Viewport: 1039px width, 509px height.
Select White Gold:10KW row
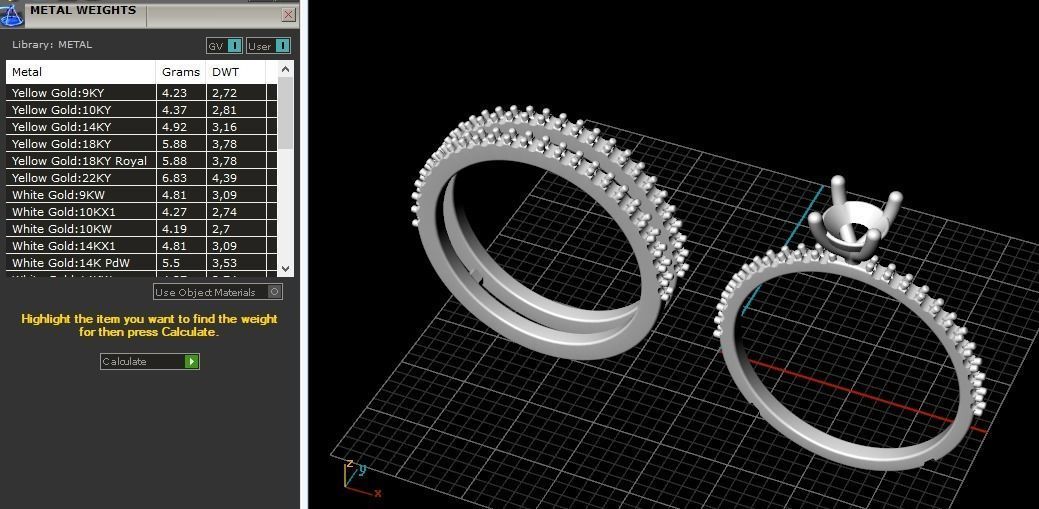point(141,229)
